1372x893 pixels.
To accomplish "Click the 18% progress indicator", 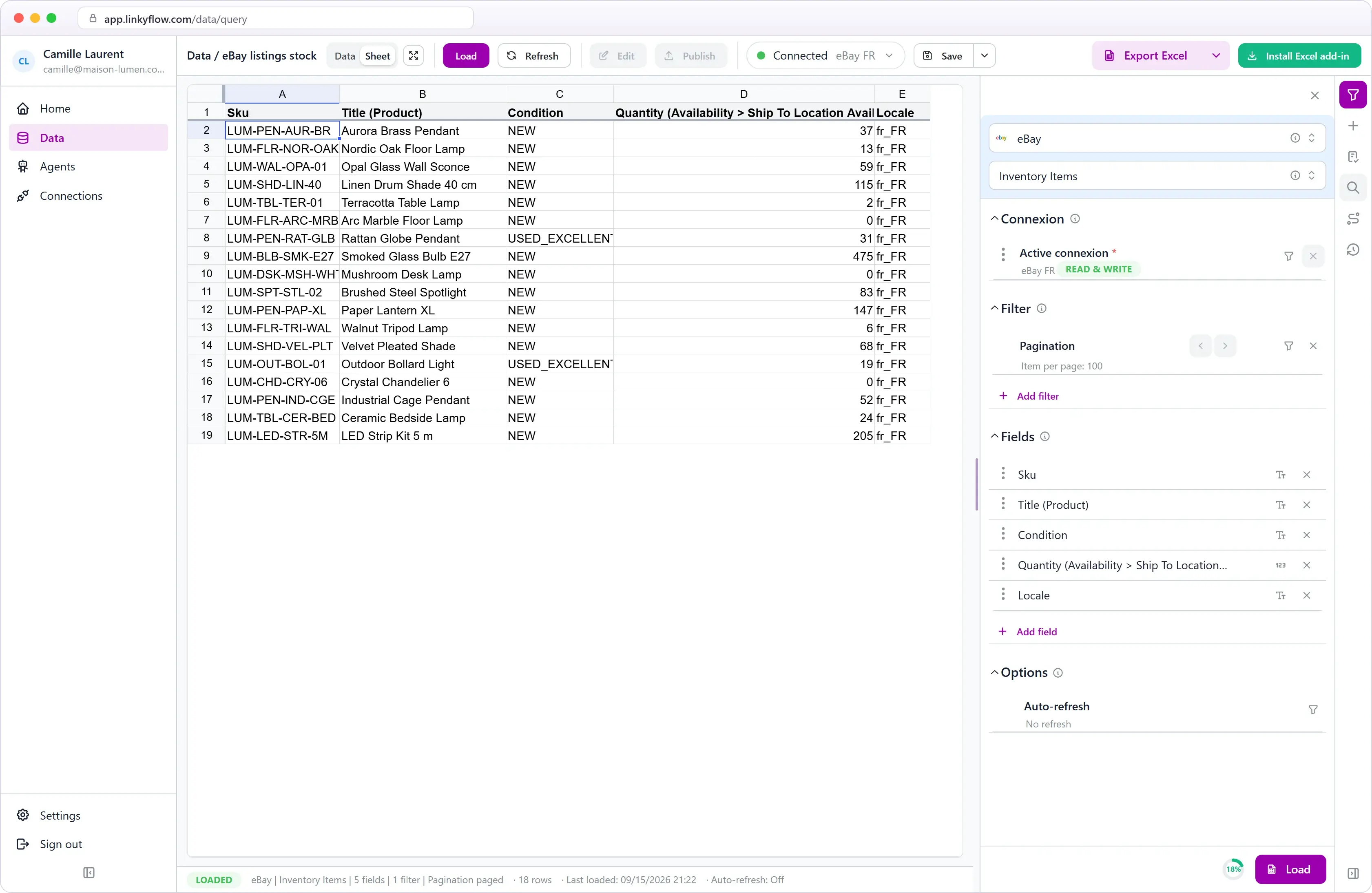I will tap(1233, 869).
